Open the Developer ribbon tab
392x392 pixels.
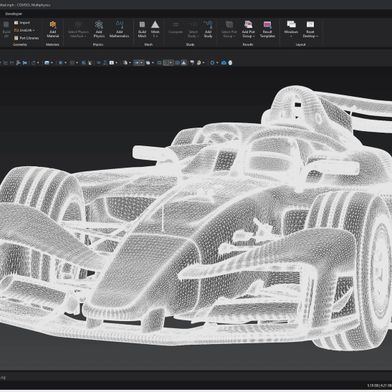click(x=14, y=14)
